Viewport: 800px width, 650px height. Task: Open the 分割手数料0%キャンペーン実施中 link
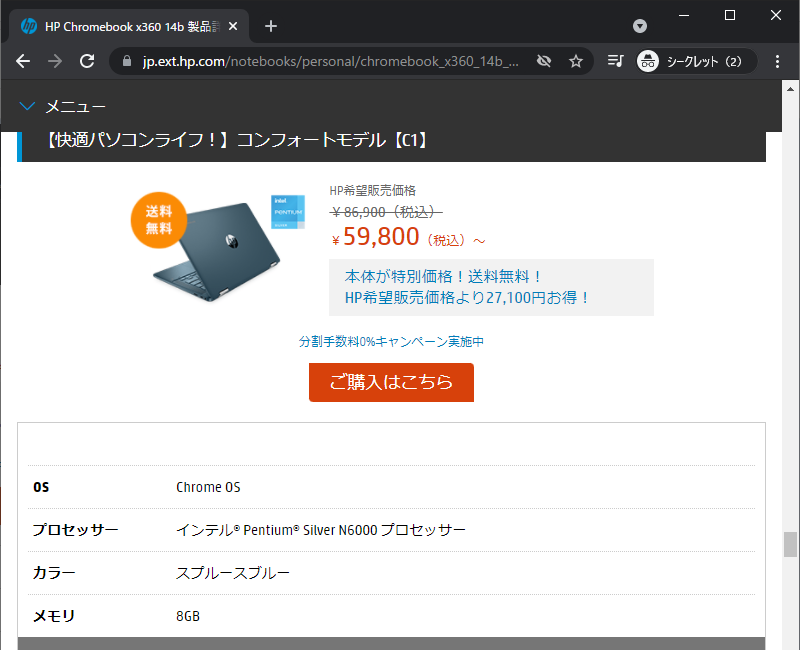391,341
